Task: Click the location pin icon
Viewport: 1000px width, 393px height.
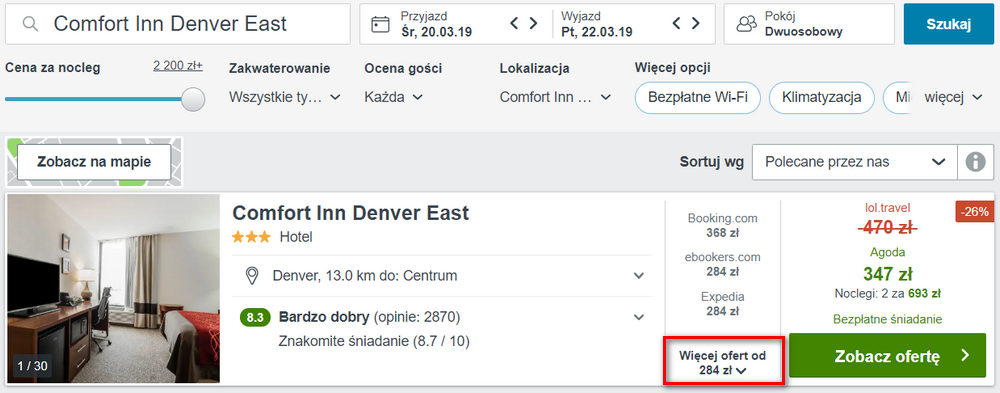Action: 252,276
